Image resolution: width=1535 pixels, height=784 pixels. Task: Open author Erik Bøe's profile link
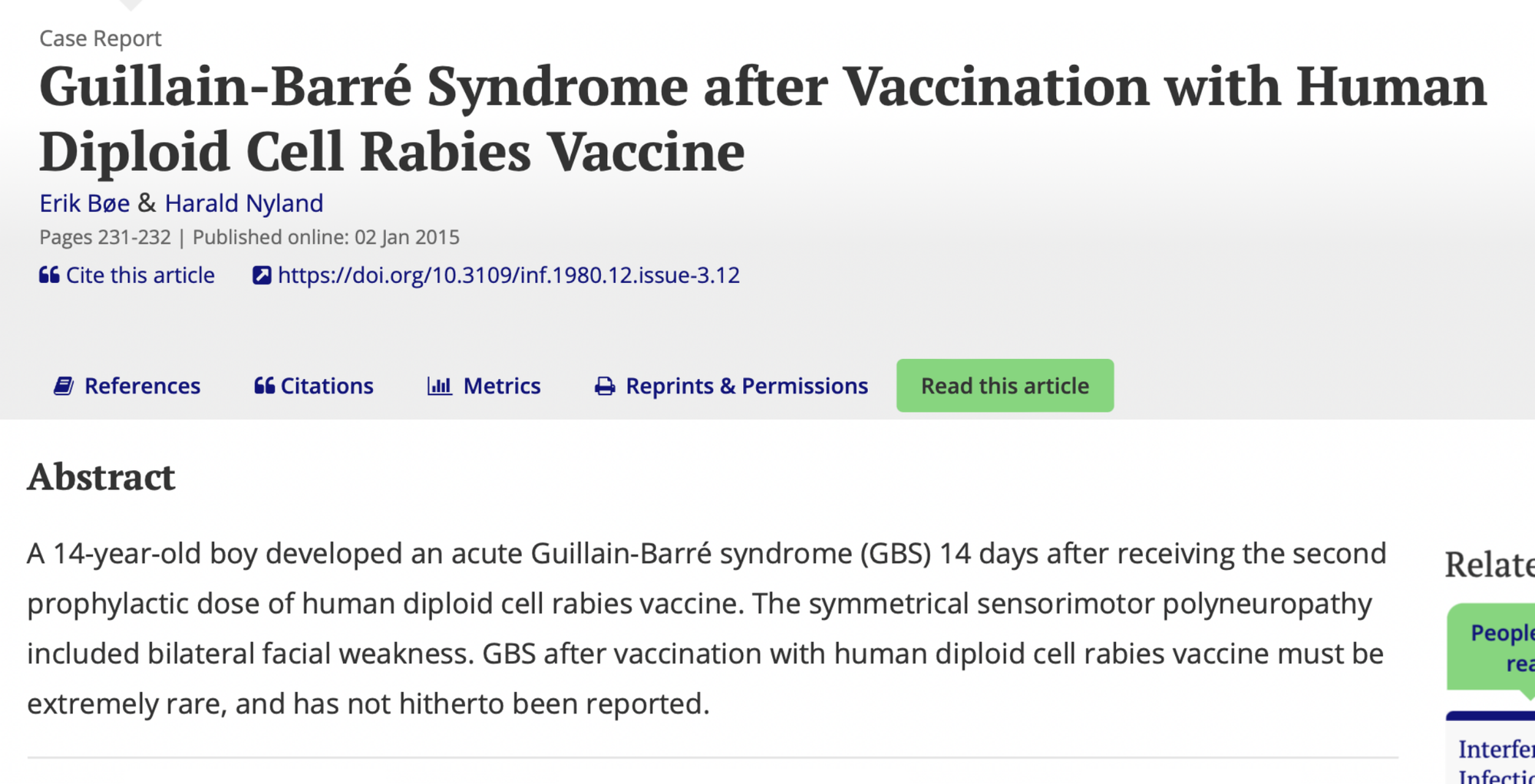tap(84, 203)
